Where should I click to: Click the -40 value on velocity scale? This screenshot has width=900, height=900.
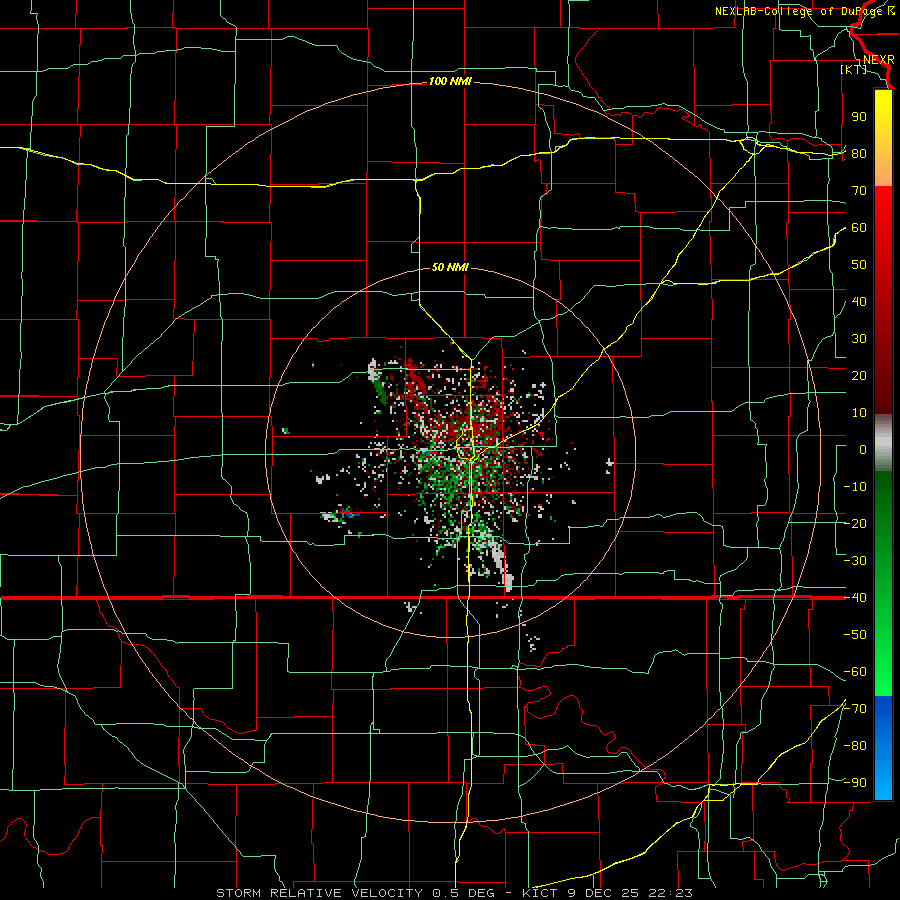click(855, 598)
